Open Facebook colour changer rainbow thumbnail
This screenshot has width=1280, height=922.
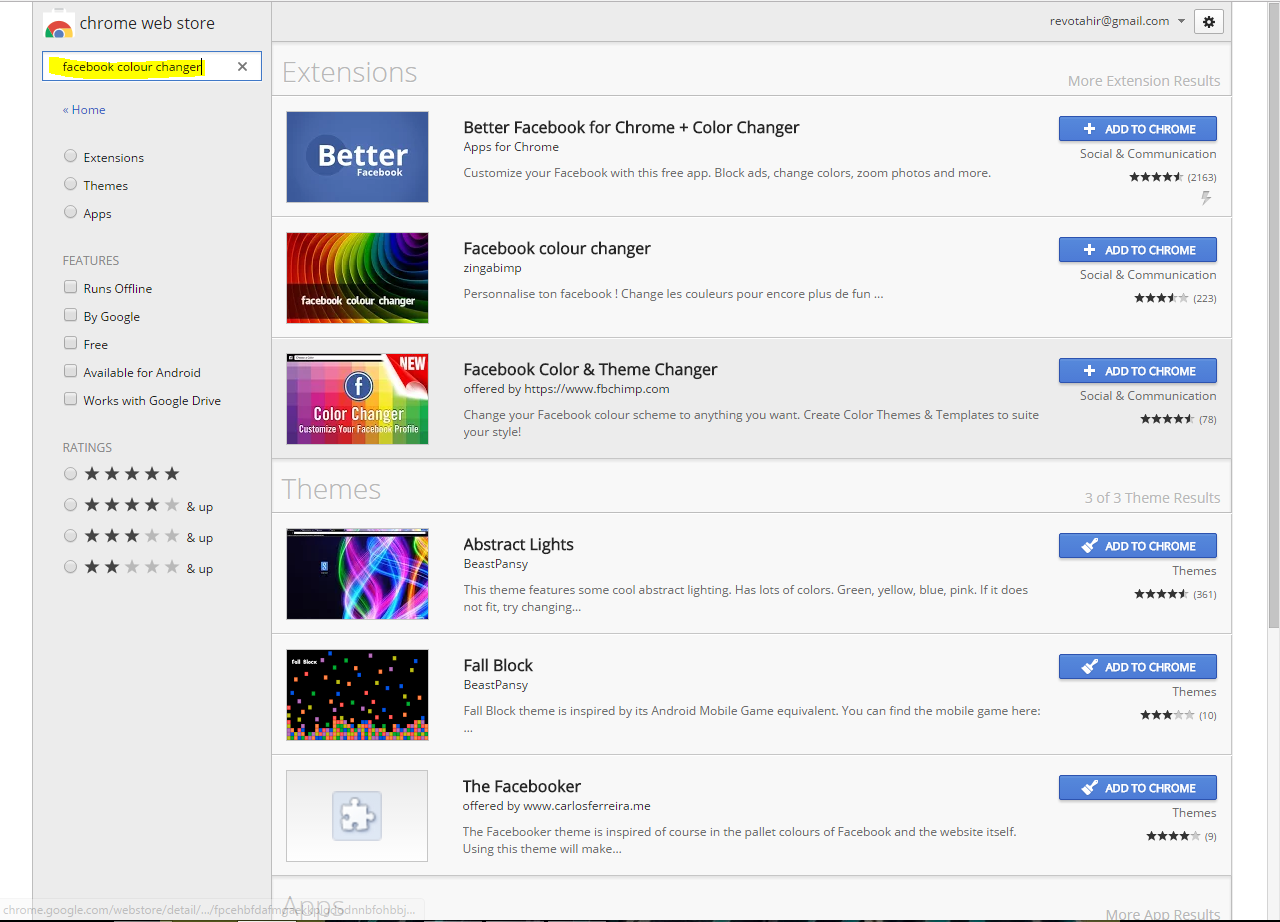point(357,278)
